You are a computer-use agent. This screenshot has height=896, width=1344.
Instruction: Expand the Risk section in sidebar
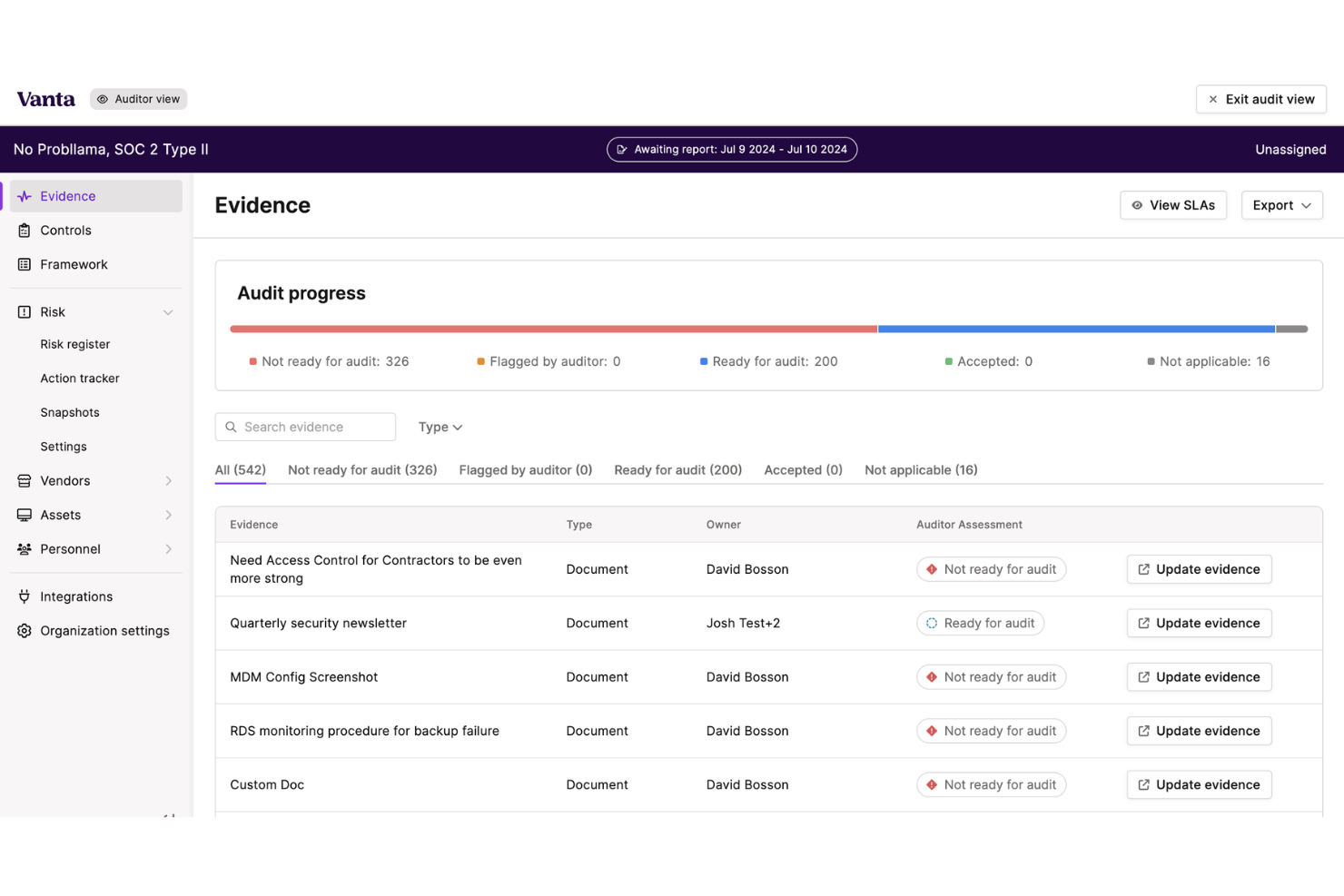[167, 311]
